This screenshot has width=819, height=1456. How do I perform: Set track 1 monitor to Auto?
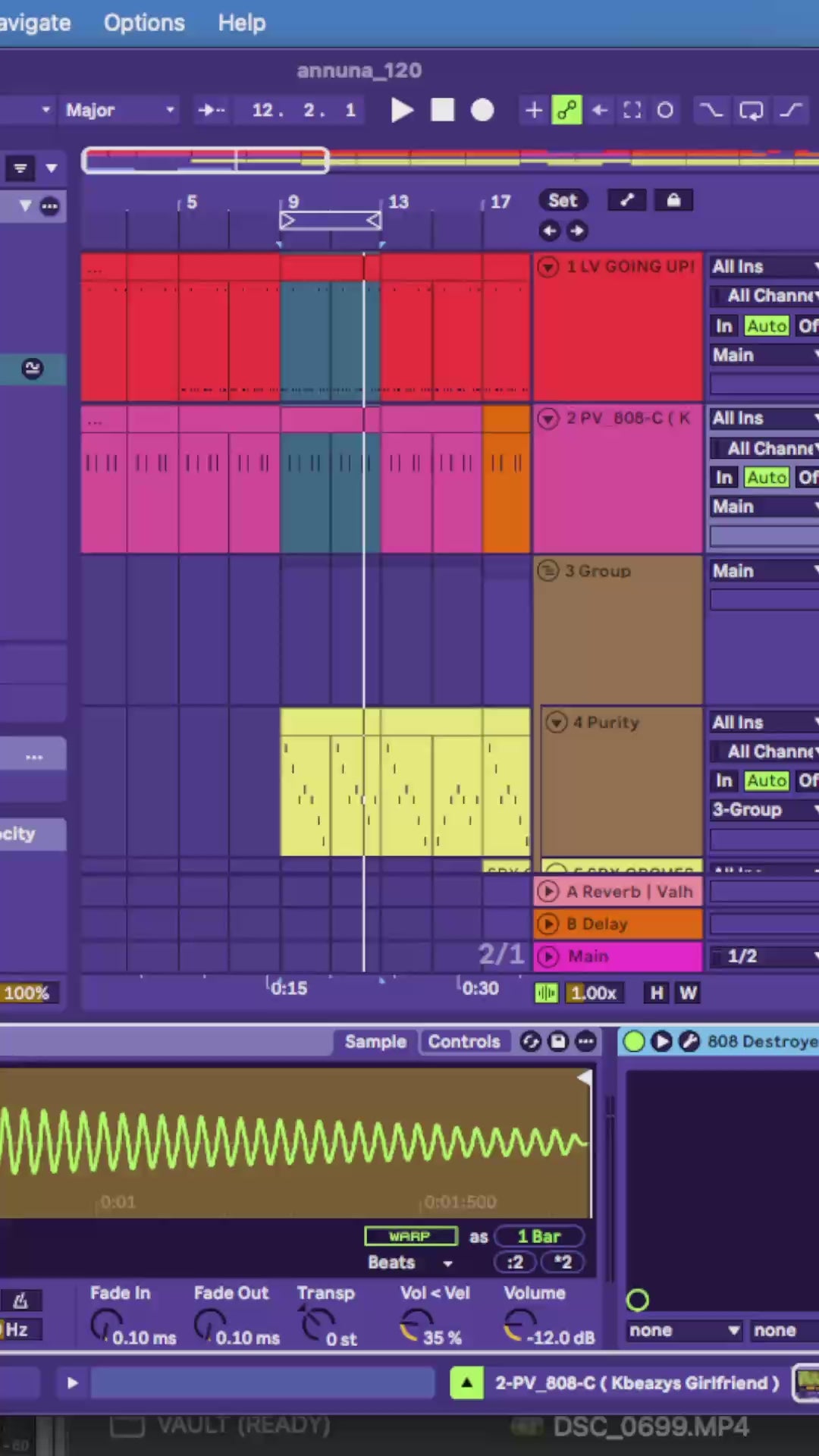[766, 326]
